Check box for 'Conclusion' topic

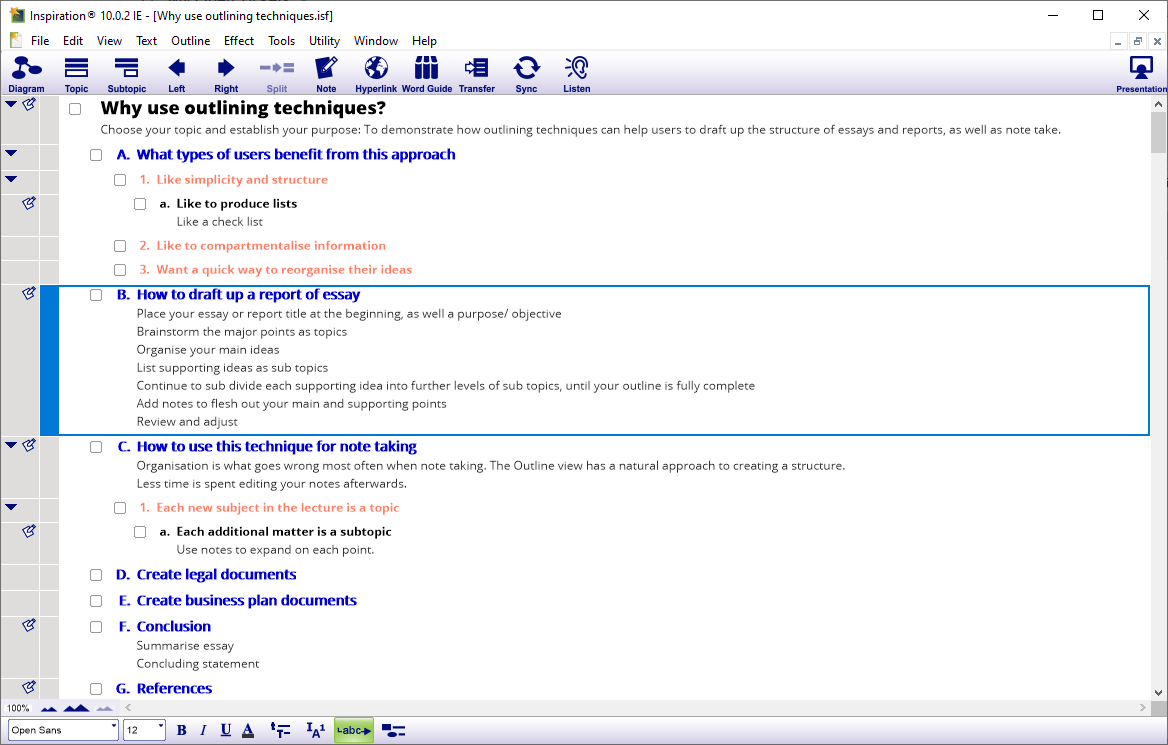tap(96, 627)
